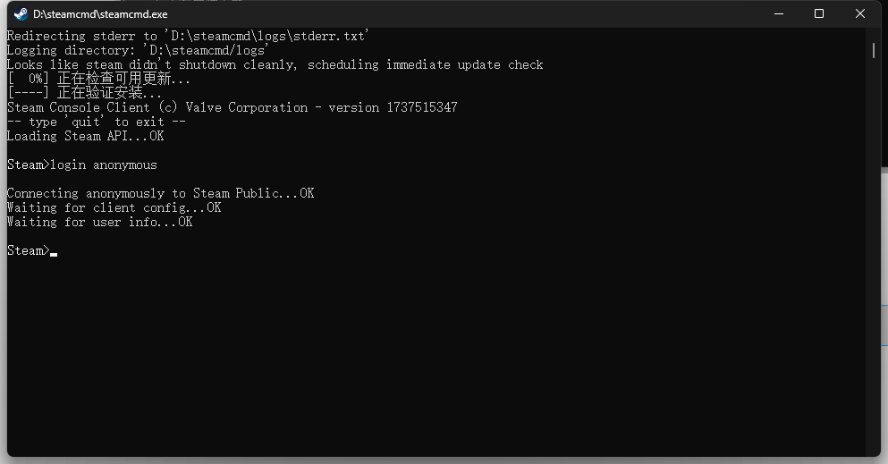Screen dimensions: 888x464
Task: Close the steamcmd.exe window
Action: [860, 14]
